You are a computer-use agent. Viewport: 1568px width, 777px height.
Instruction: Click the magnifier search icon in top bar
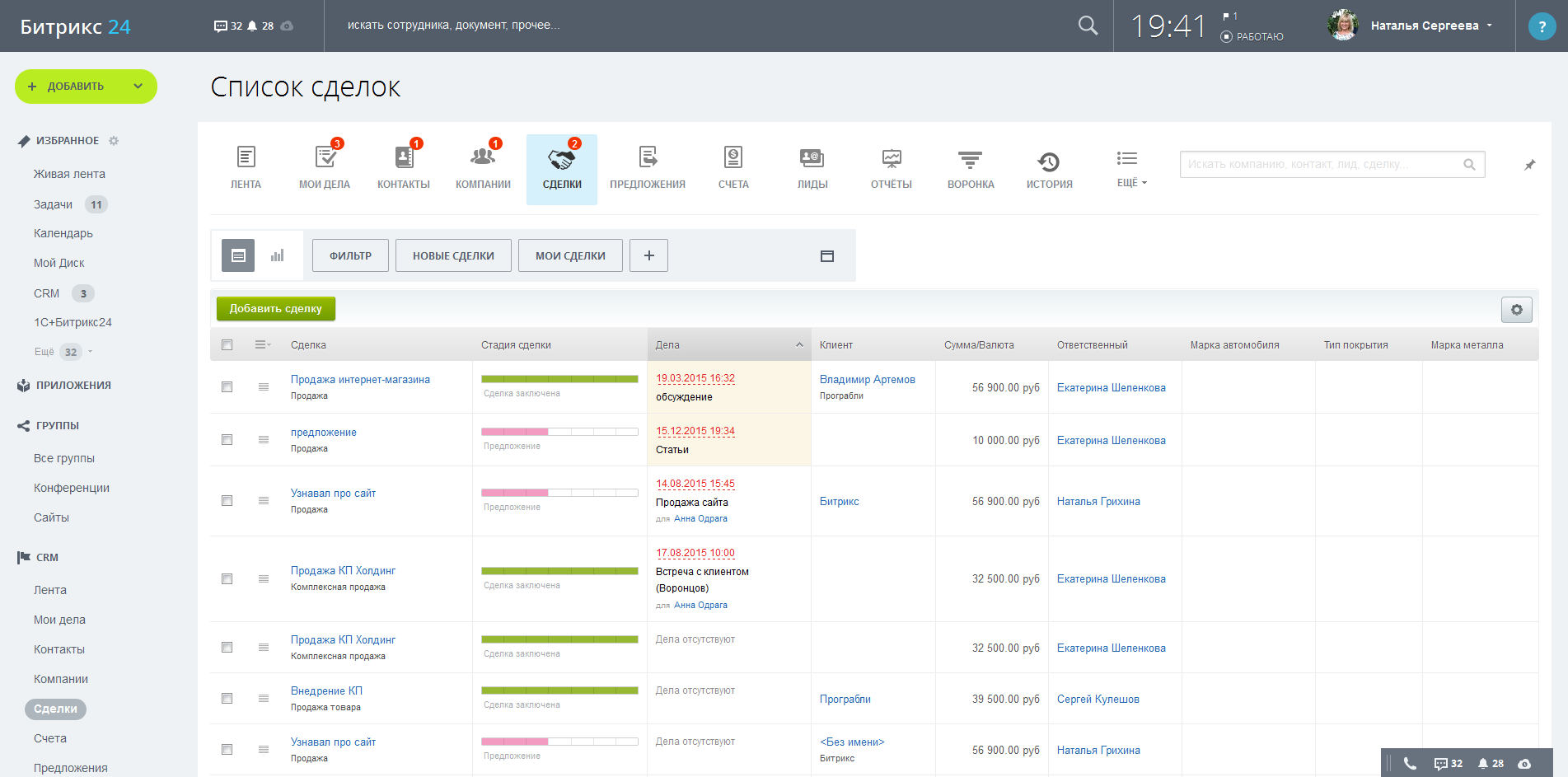pyautogui.click(x=1088, y=26)
